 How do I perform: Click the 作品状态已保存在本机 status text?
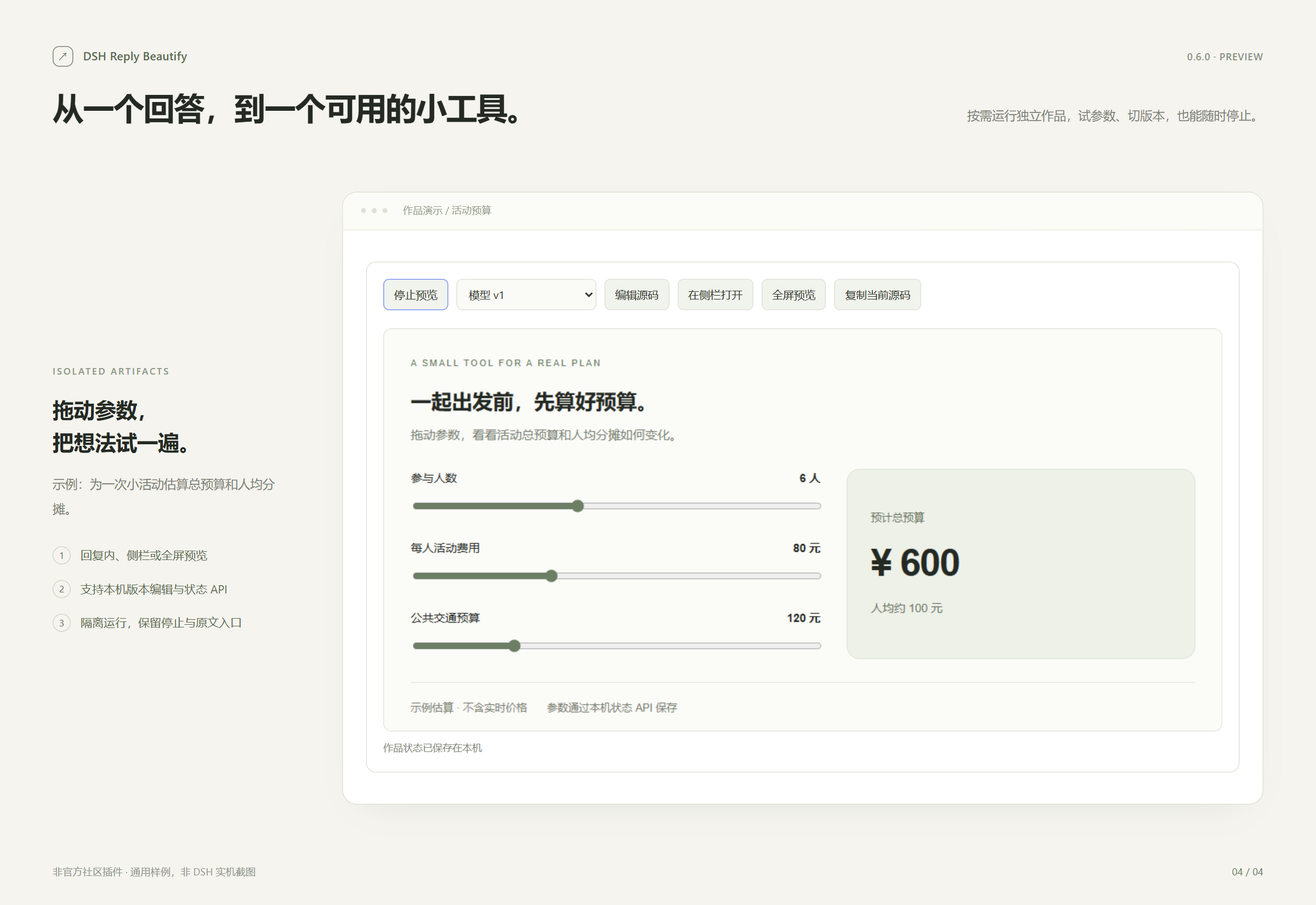click(x=433, y=748)
